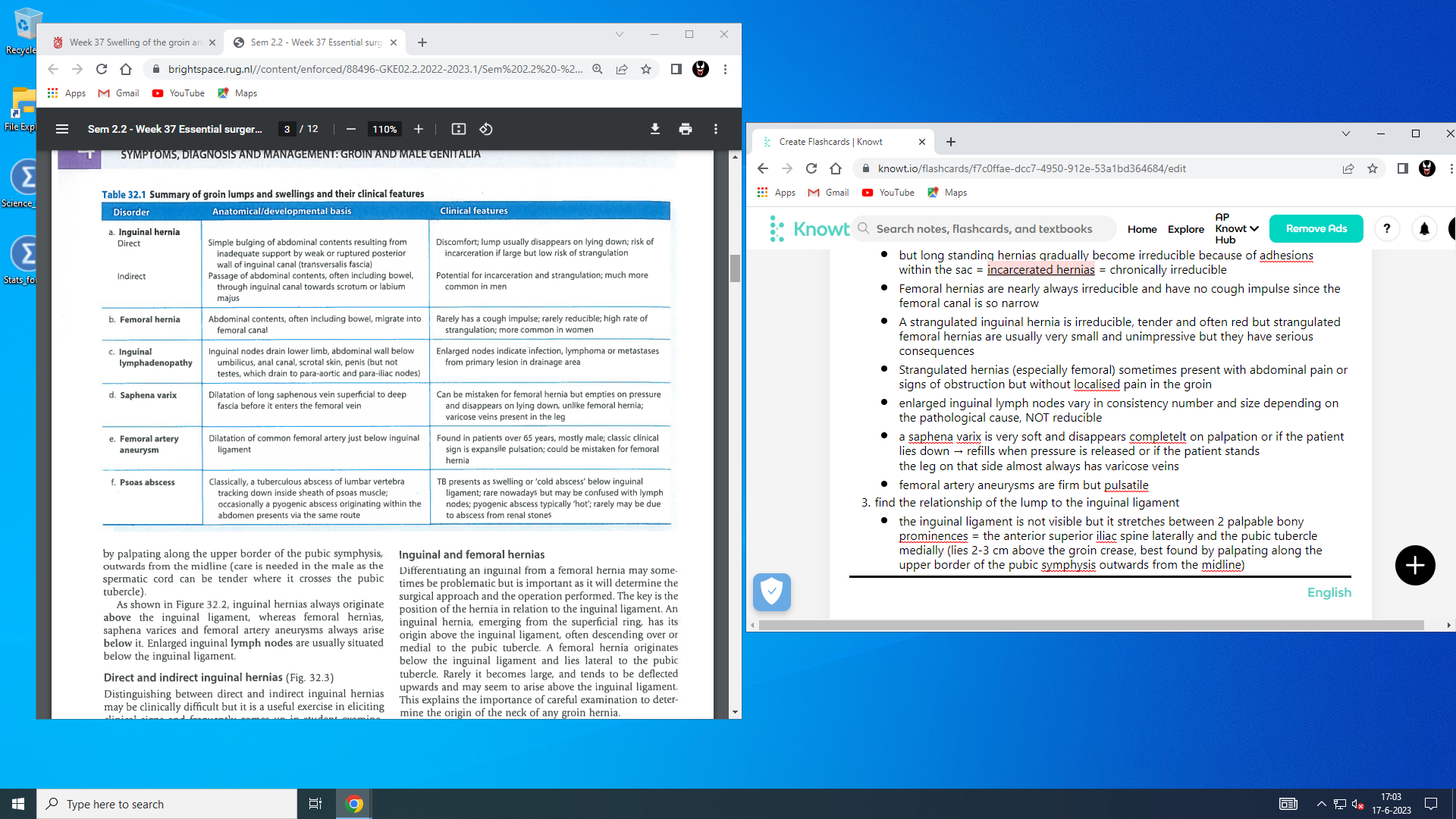Change the flashcard language from English
Screen dimensions: 1456x819
point(1329,592)
